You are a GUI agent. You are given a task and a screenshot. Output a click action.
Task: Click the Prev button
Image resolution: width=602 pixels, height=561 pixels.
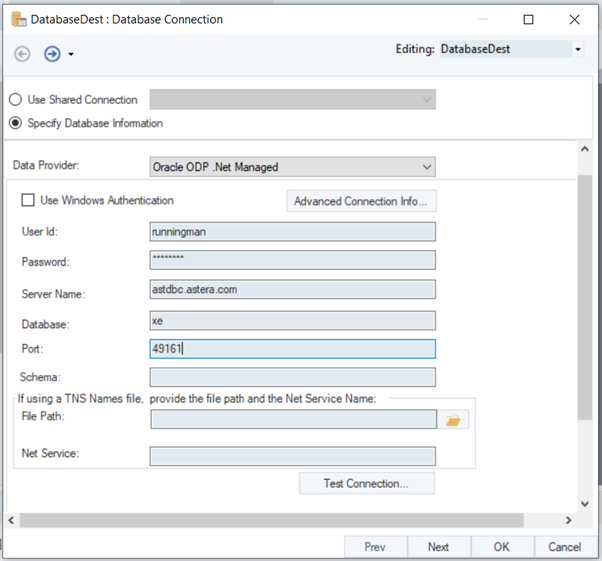pos(375,547)
